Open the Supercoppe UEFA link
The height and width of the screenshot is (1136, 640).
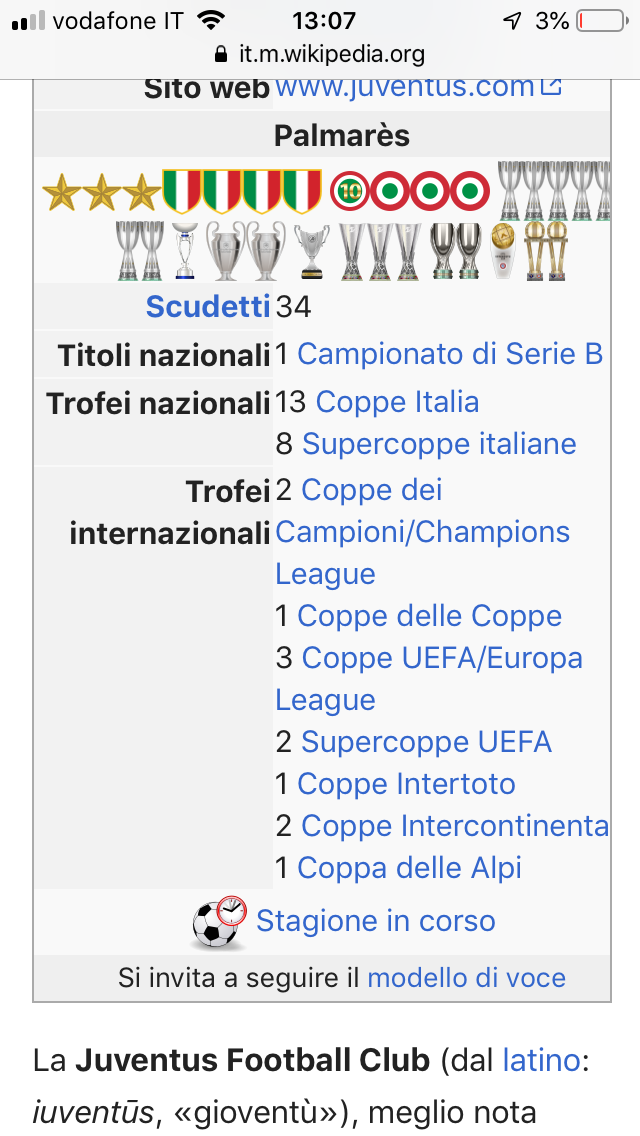(x=426, y=743)
